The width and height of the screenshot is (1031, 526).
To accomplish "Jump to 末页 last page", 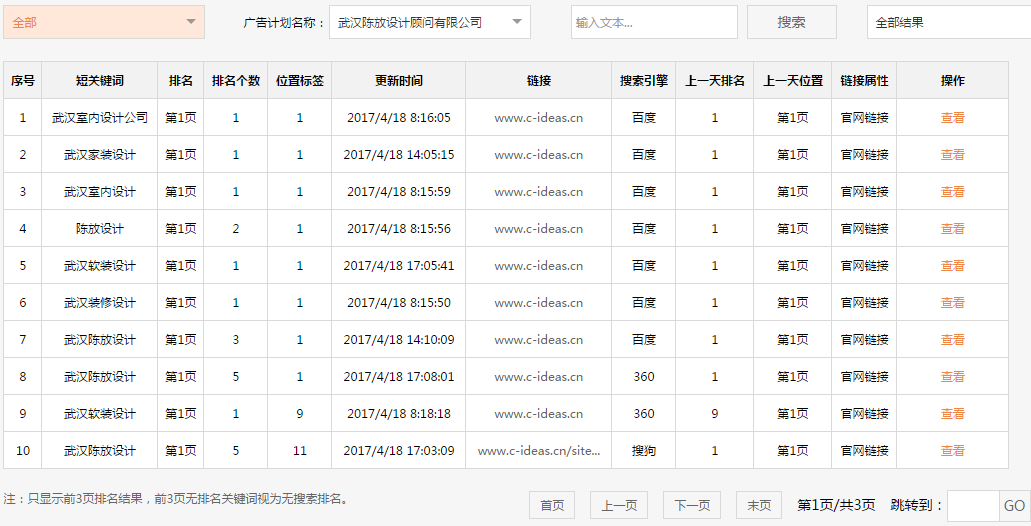I will tap(758, 505).
